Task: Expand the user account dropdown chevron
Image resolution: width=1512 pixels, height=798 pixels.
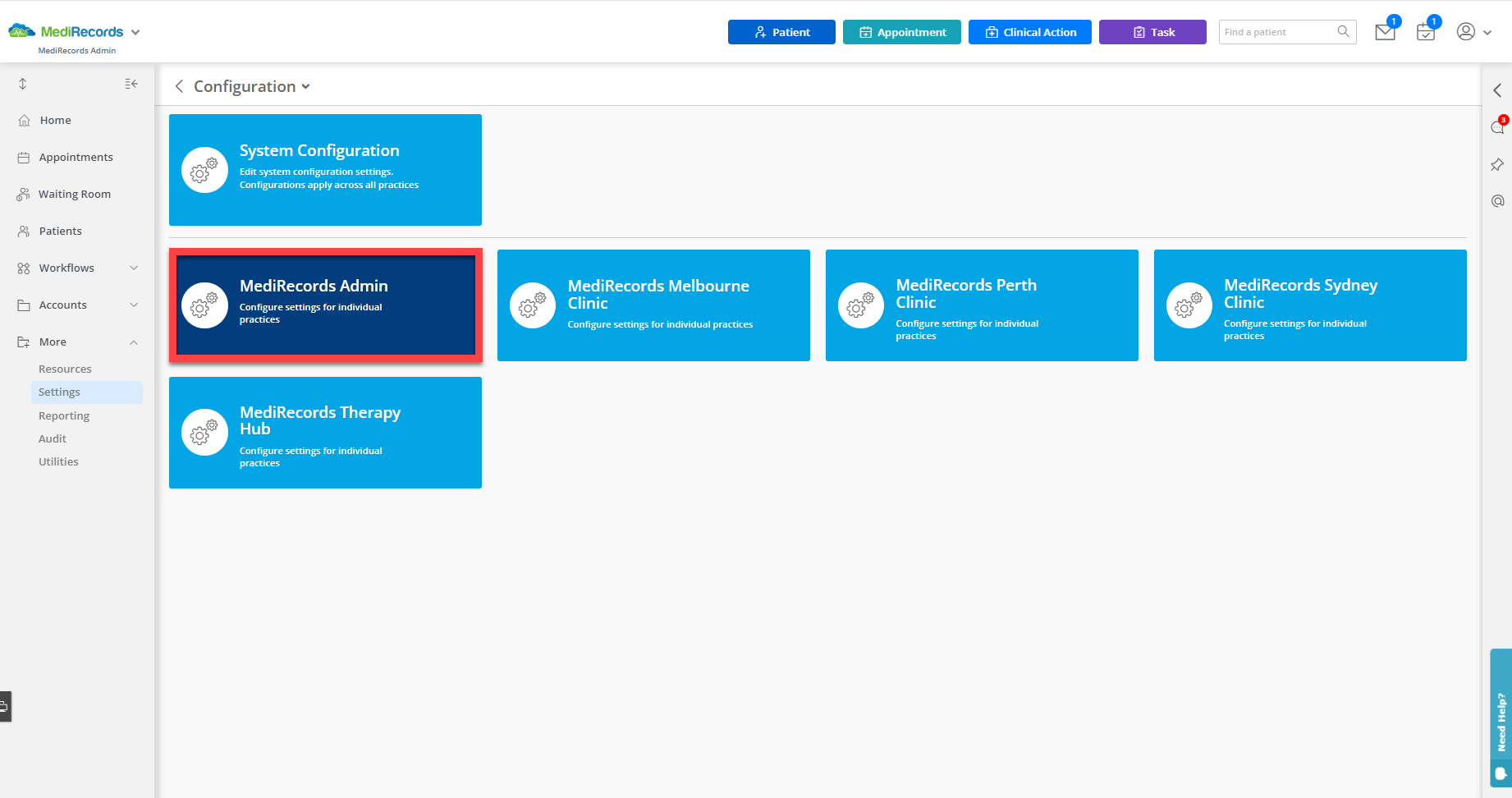Action: (x=1487, y=33)
